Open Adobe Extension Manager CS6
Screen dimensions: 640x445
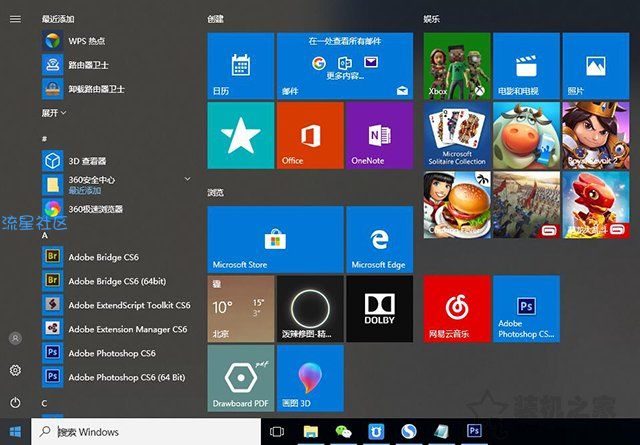click(x=116, y=329)
